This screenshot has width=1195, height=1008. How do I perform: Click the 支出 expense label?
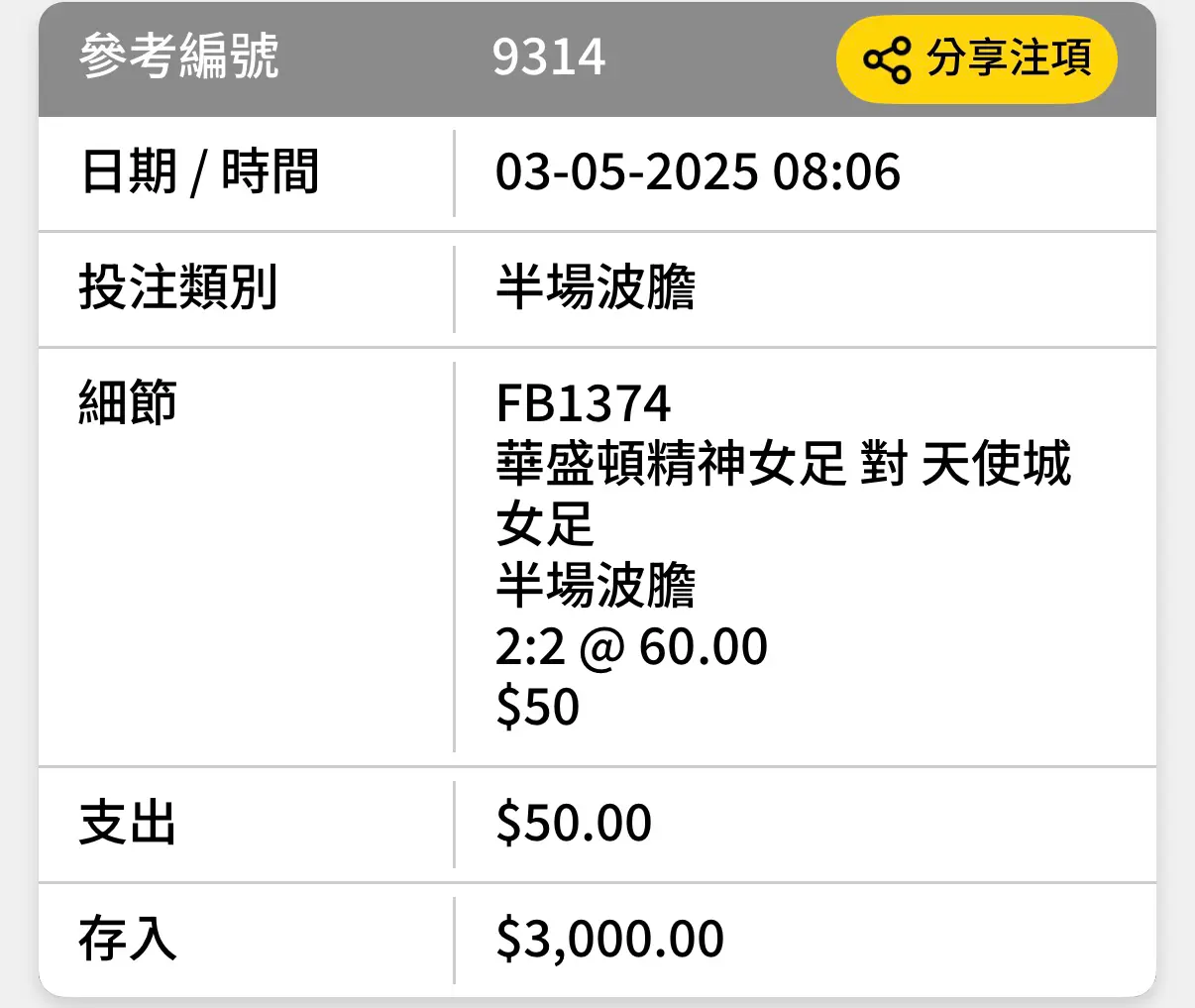click(x=128, y=824)
